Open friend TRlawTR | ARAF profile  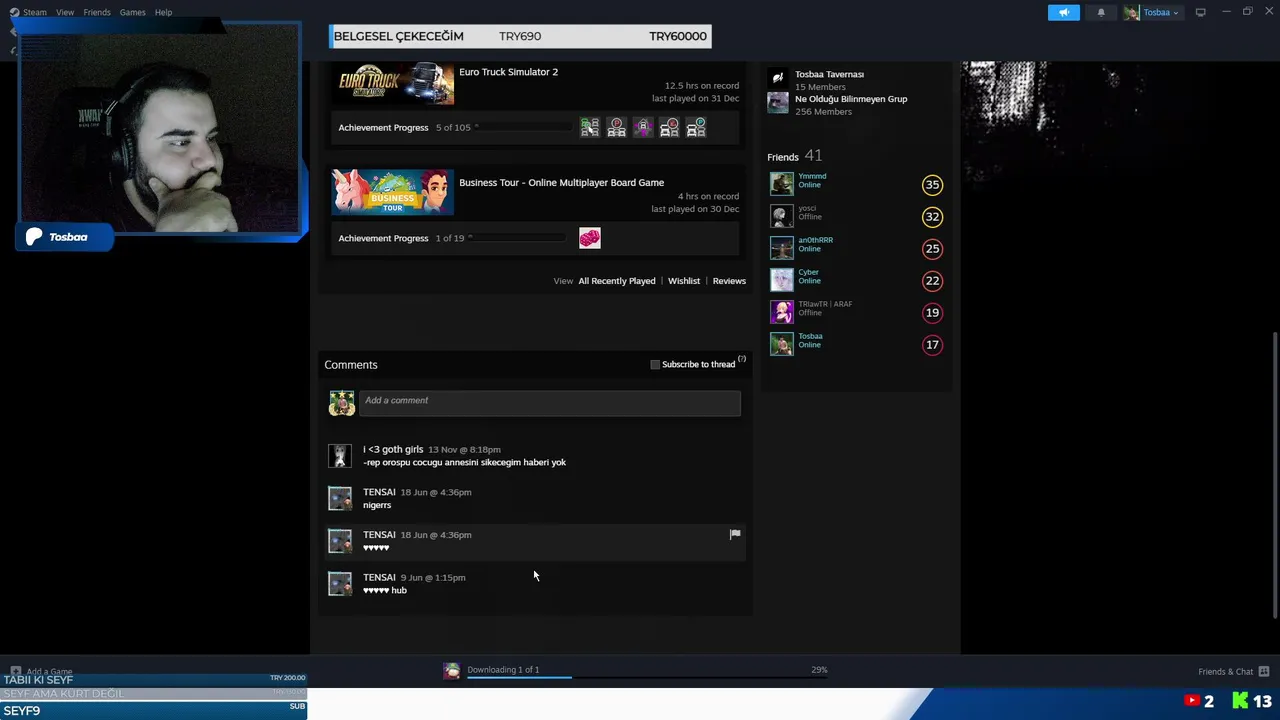825,304
